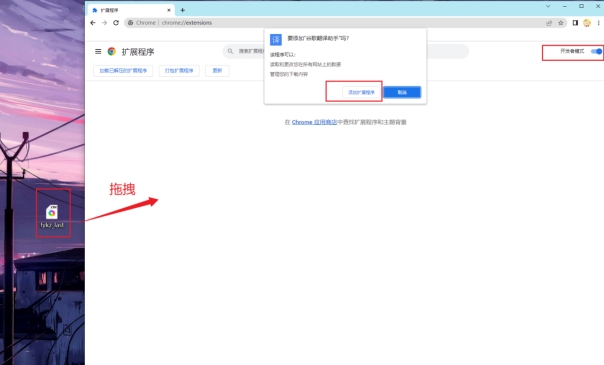The image size is (604, 365).
Task: Reload the chrome://extensions page
Action: (x=116, y=23)
